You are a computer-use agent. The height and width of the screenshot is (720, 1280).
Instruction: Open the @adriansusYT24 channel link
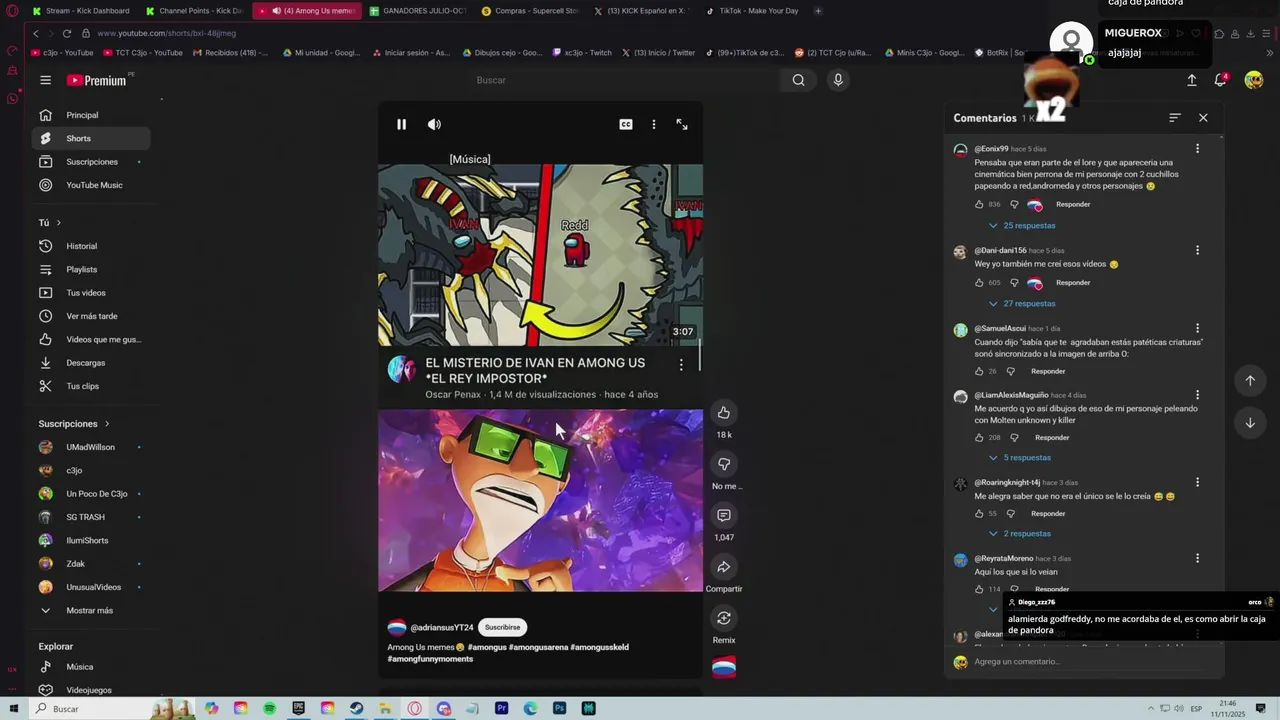click(441, 627)
